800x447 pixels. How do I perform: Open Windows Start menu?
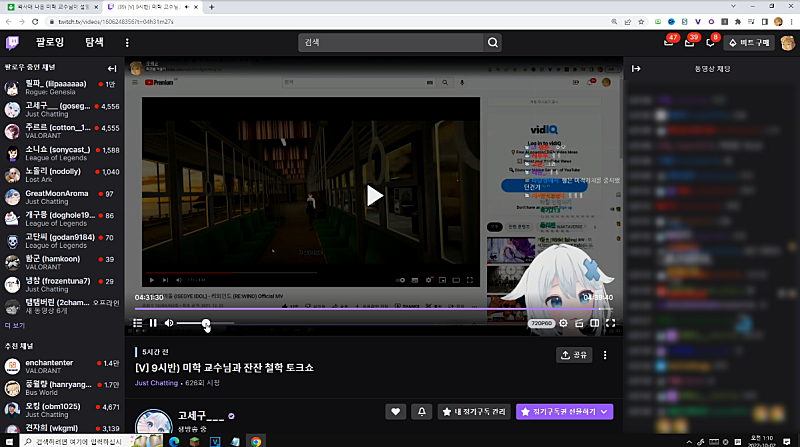(x=9, y=441)
